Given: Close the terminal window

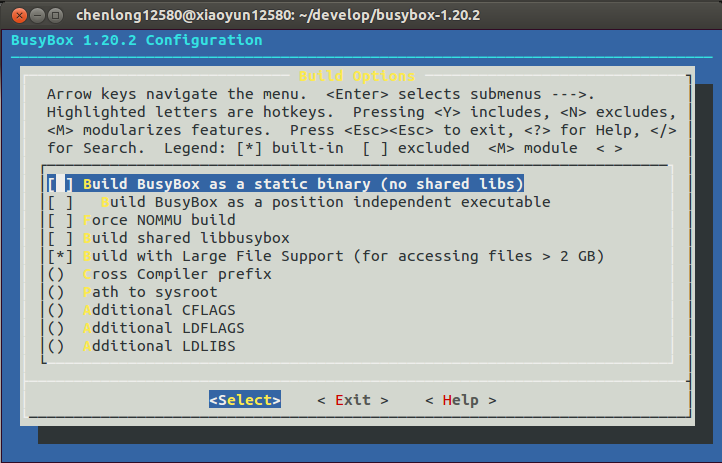Looking at the screenshot, I should click(19, 16).
